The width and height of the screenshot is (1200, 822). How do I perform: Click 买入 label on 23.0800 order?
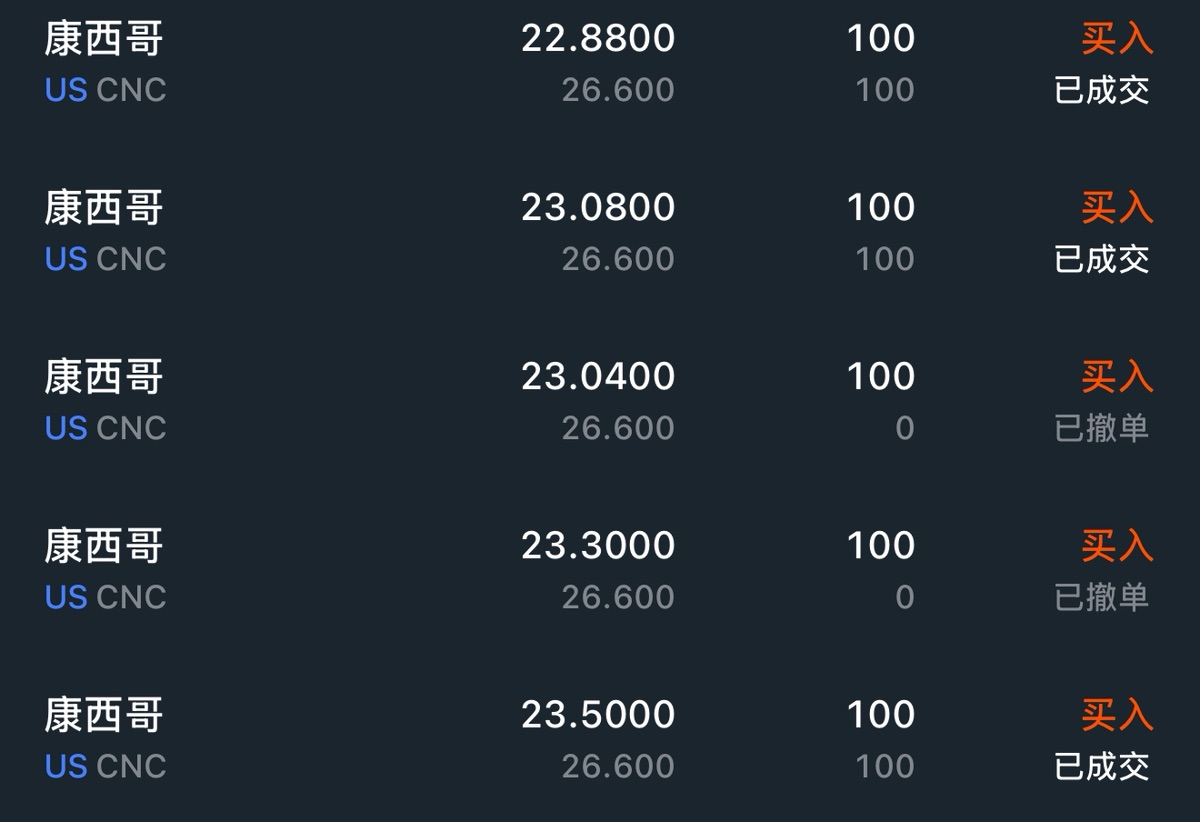pyautogui.click(x=1117, y=207)
